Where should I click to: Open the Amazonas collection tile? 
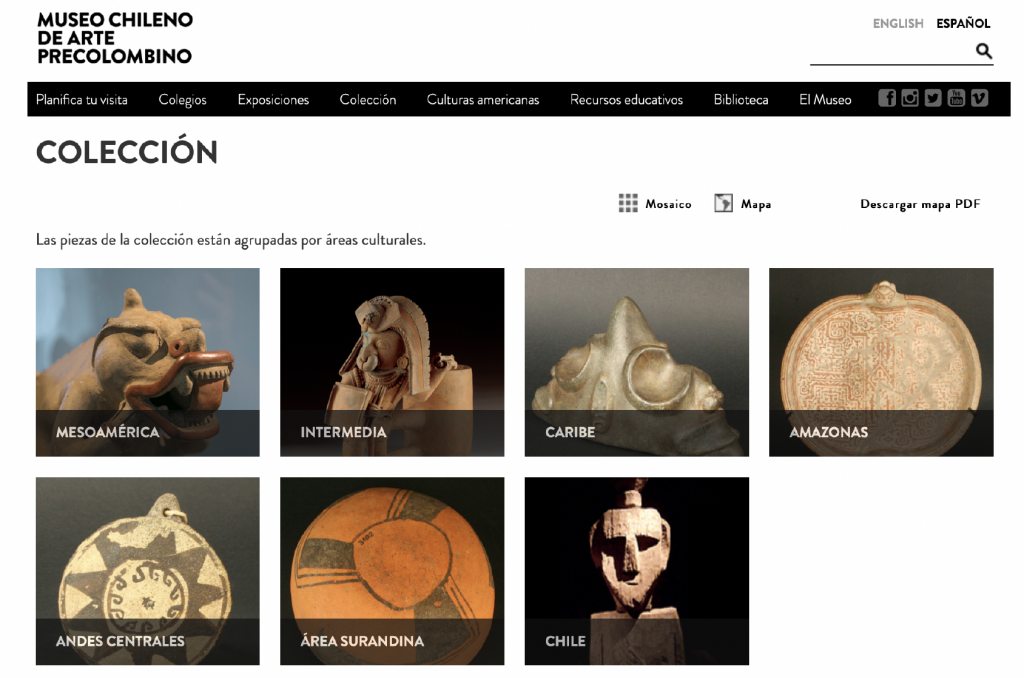pos(881,362)
